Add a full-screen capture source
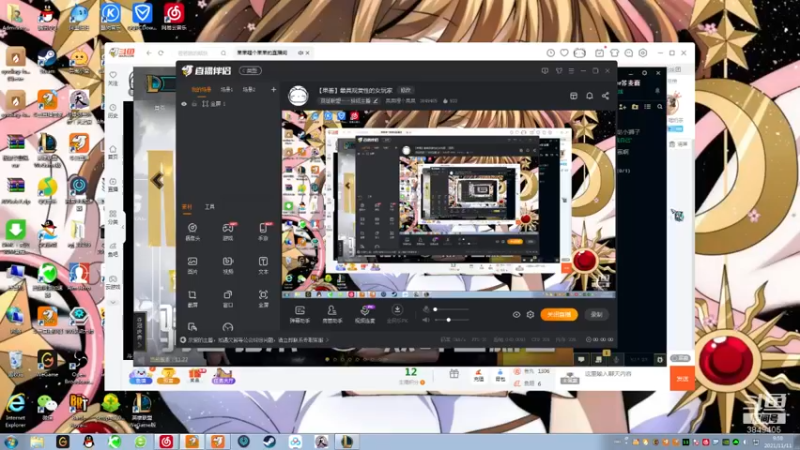This screenshot has height=450, width=800. pos(263,298)
